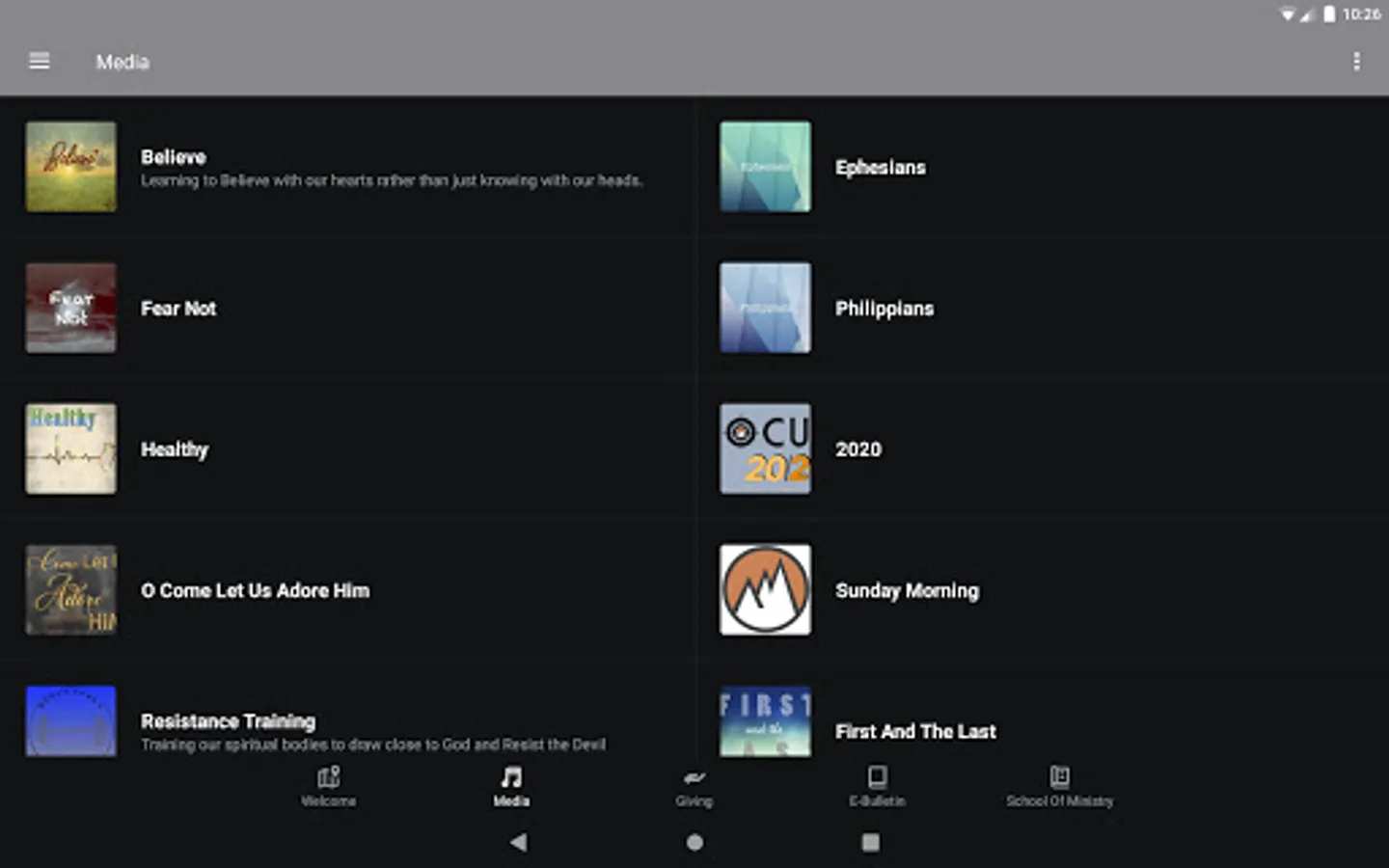
Task: Open the navigation drawer menu
Action: point(39,61)
